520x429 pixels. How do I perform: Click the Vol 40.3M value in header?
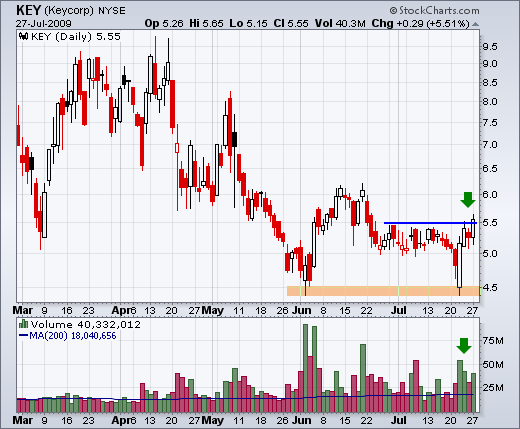(340, 24)
